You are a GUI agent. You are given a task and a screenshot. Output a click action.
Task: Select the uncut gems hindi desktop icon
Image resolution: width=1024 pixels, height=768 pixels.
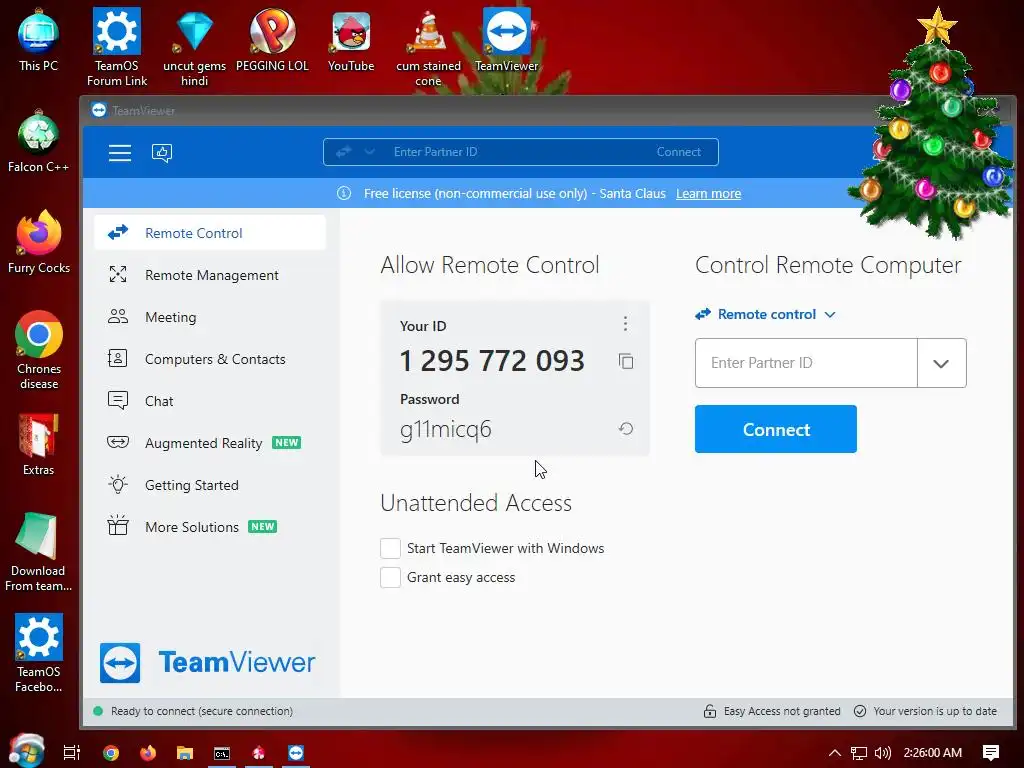tap(195, 47)
